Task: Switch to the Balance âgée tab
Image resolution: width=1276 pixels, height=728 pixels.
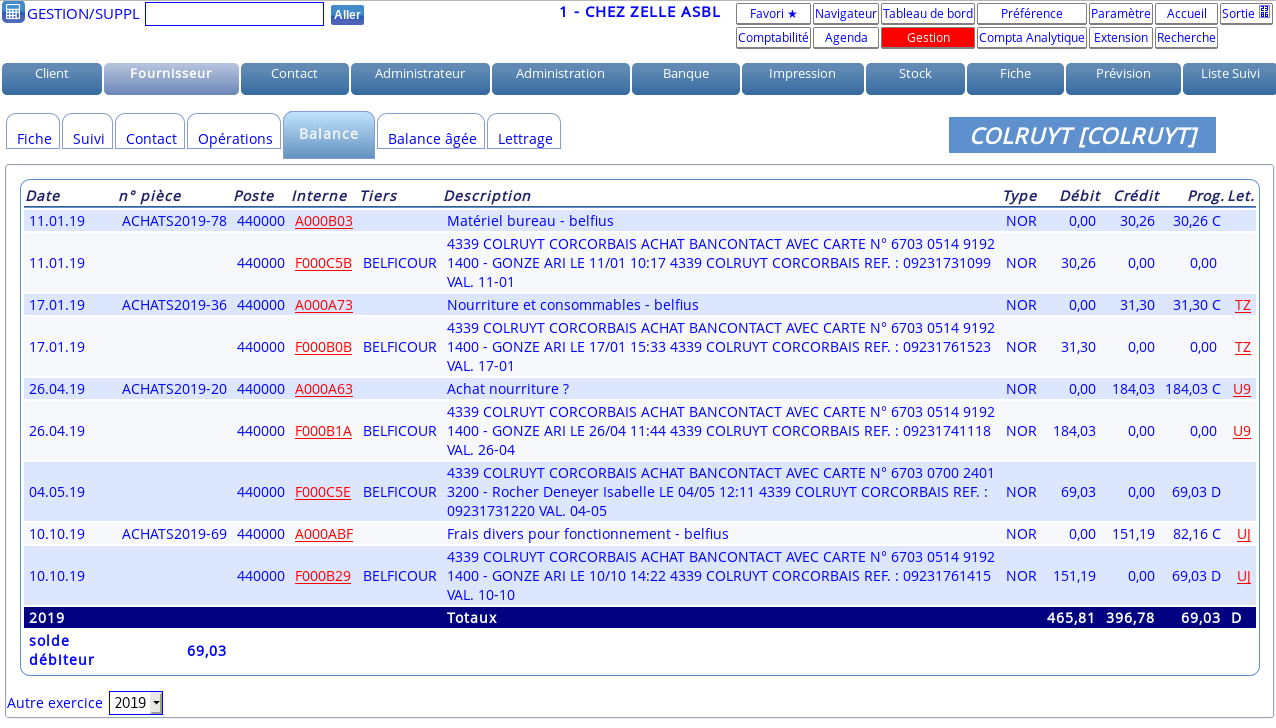Action: pyautogui.click(x=431, y=139)
